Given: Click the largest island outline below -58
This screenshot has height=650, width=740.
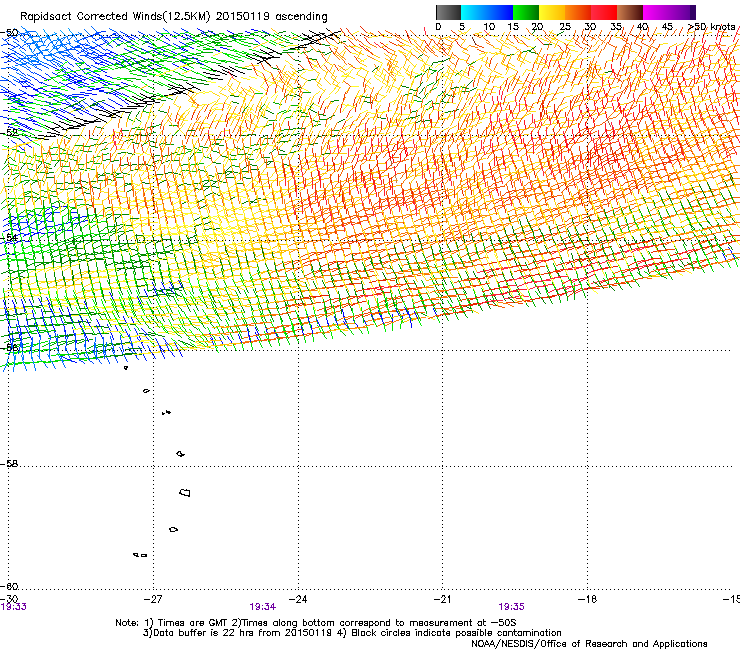Looking at the screenshot, I should tap(185, 493).
